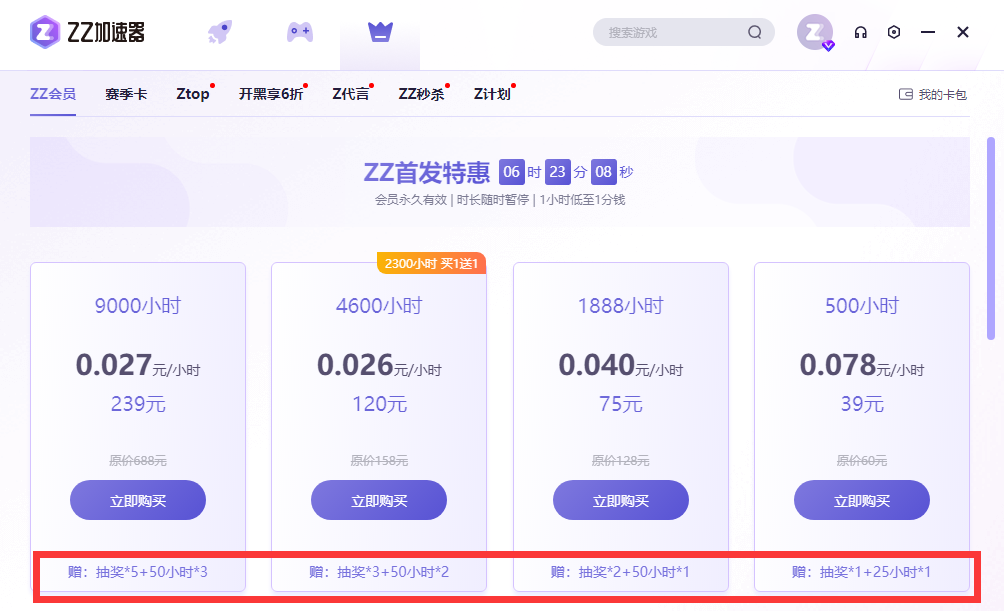The width and height of the screenshot is (1004, 611).
Task: Switch to the 开黑享6折 tab
Action: 271,94
